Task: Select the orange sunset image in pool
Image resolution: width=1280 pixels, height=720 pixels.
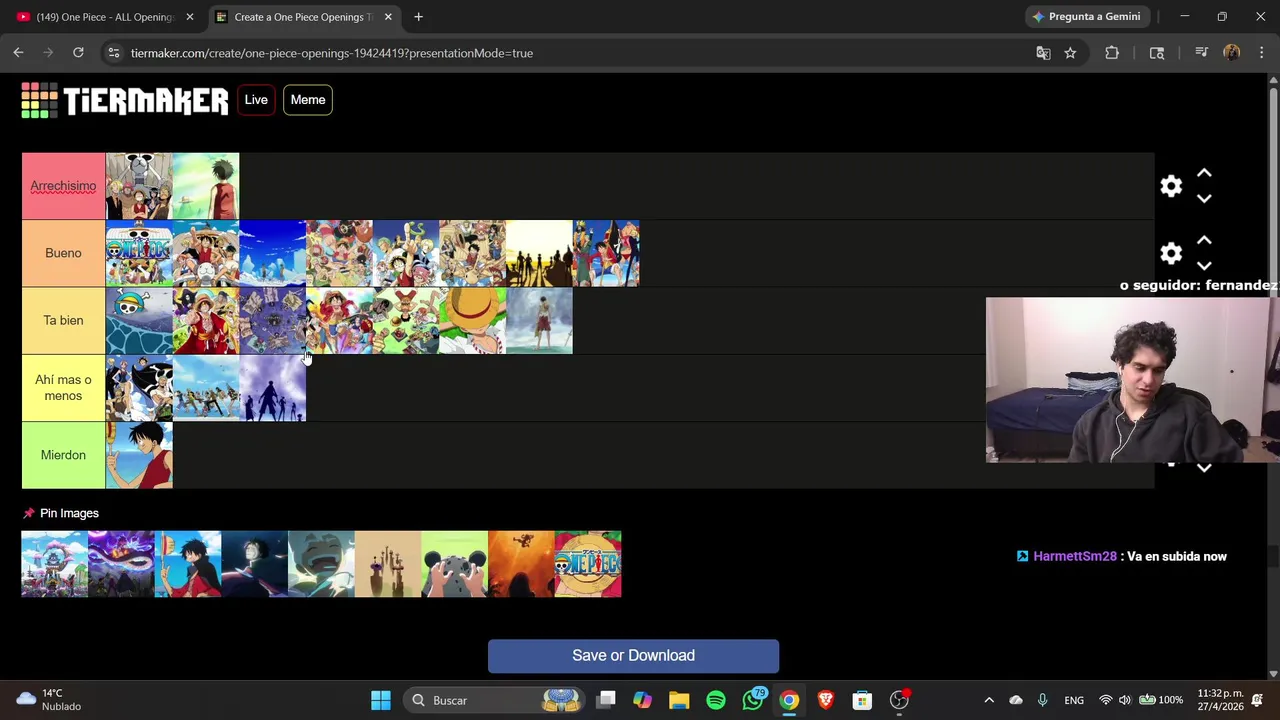Action: [x=521, y=564]
